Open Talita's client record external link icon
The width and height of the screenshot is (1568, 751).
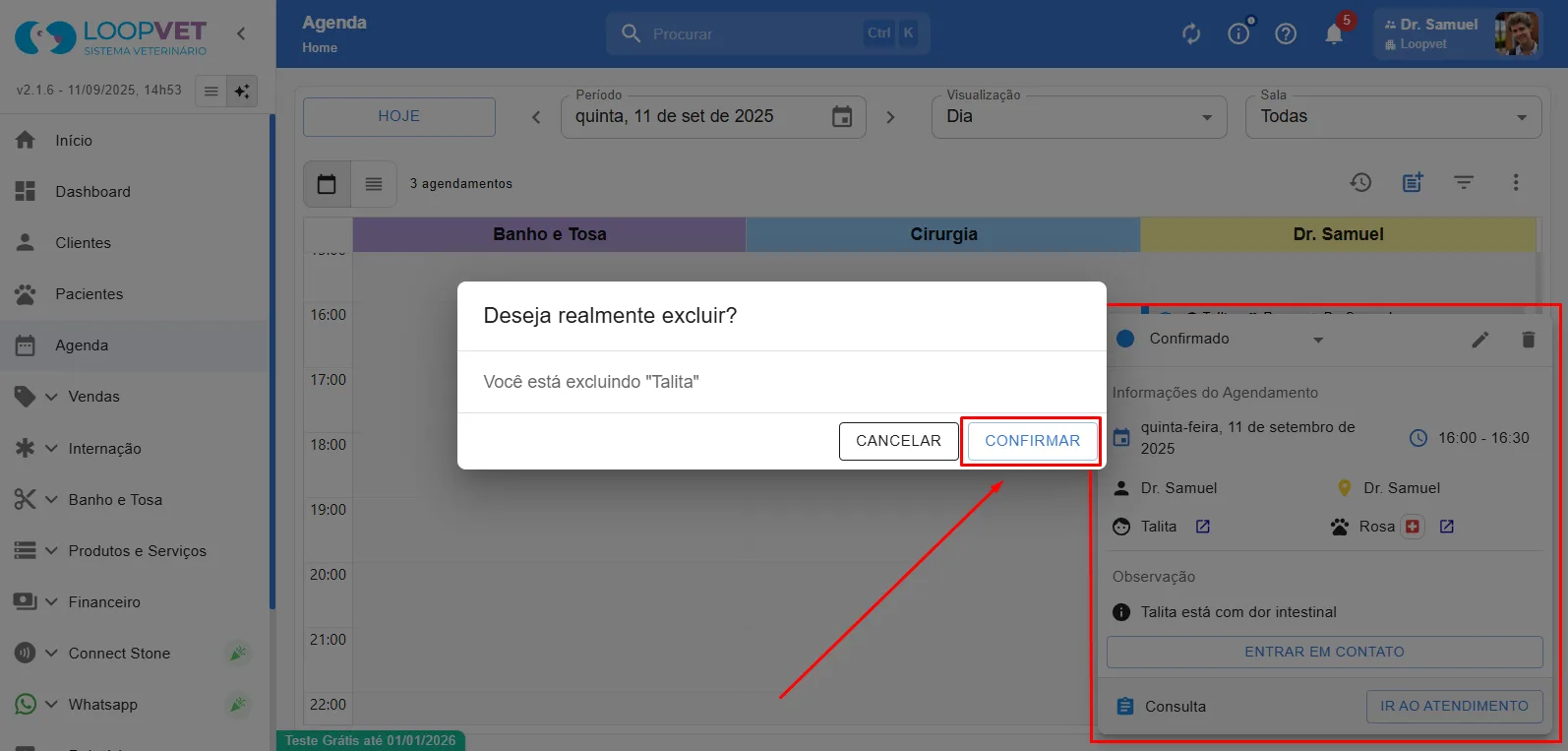[x=1203, y=527]
